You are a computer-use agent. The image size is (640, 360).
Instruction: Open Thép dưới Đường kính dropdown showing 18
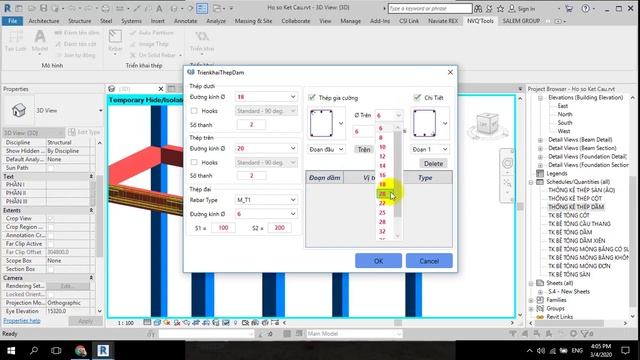[x=266, y=97]
